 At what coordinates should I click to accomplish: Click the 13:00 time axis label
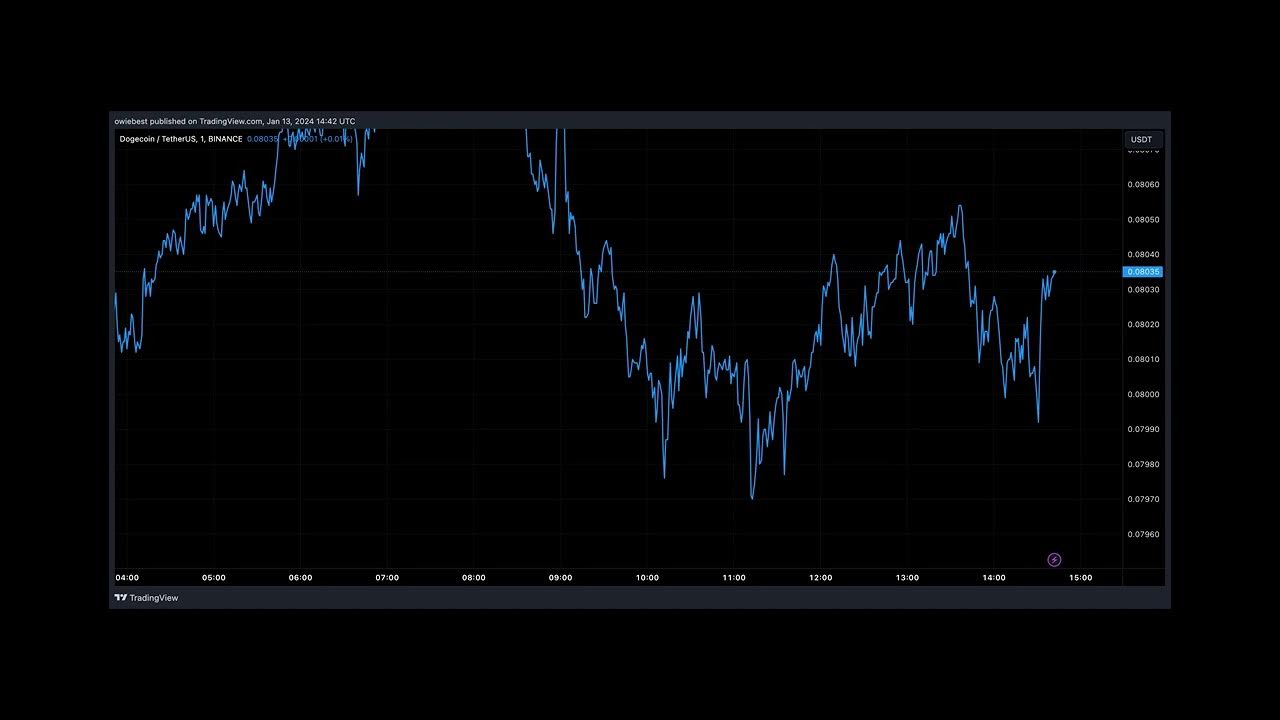pyautogui.click(x=907, y=577)
